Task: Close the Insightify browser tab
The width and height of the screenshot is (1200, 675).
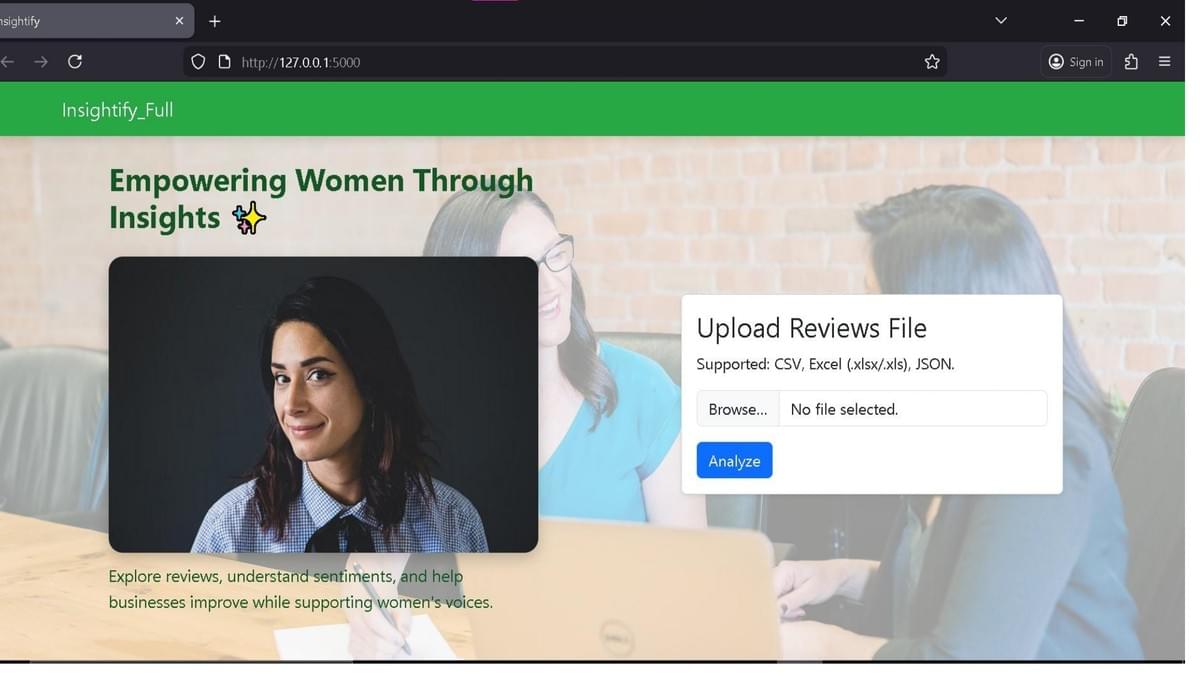Action: pos(180,21)
